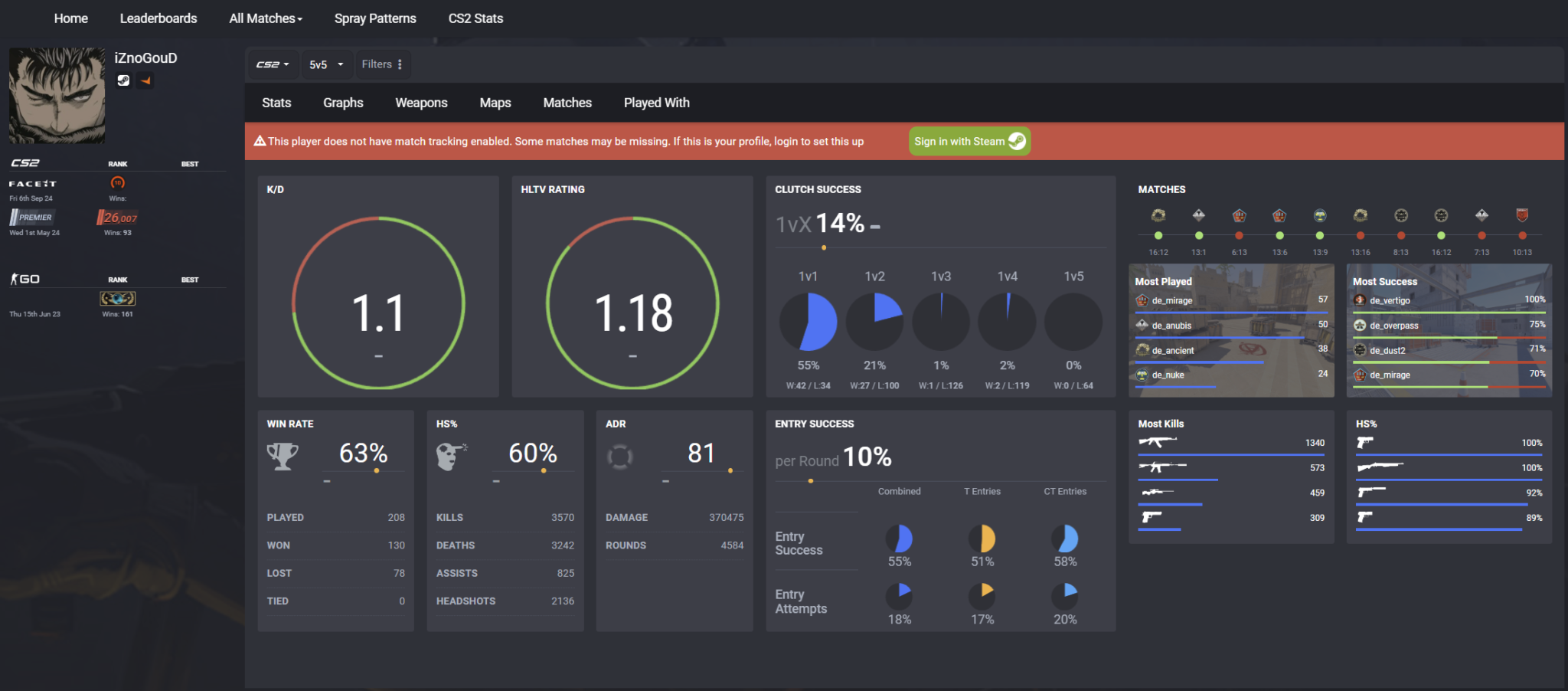Image resolution: width=1568 pixels, height=691 pixels.
Task: Click the sniper rifle icon with 459 kills
Action: [1156, 492]
